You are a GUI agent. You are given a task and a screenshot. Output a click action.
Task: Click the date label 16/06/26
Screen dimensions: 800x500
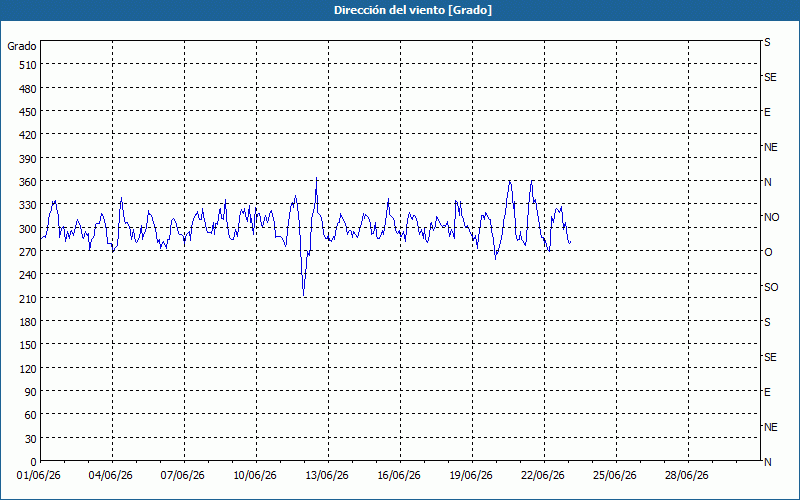(399, 476)
